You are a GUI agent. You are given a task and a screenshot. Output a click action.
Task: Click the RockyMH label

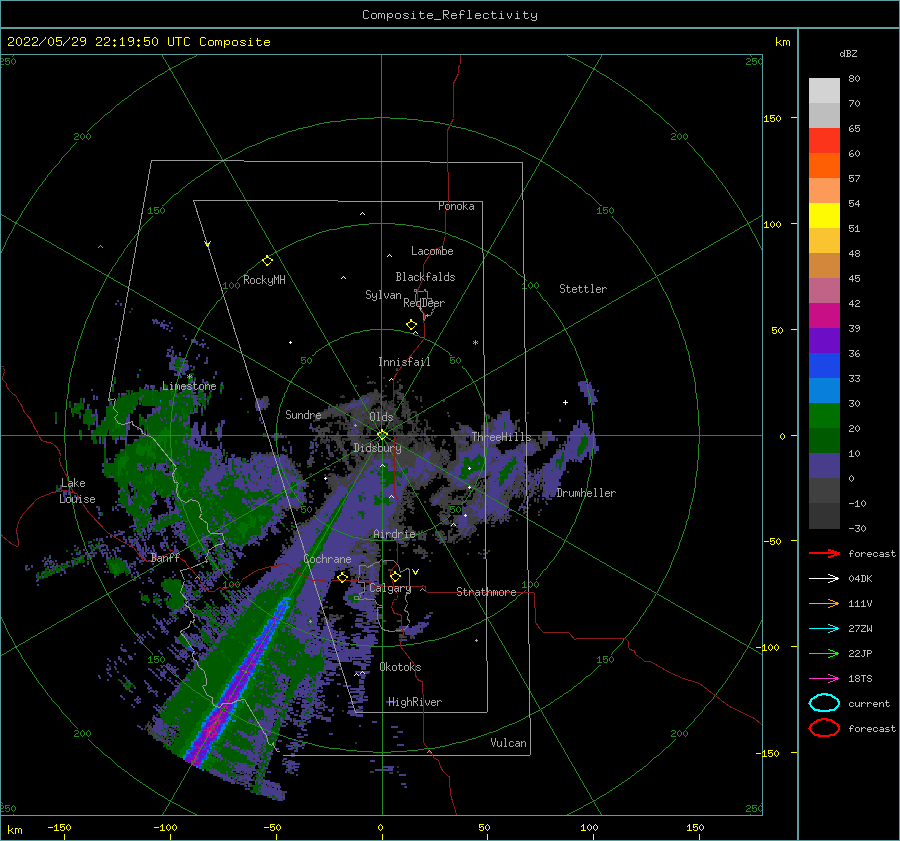[x=264, y=280]
